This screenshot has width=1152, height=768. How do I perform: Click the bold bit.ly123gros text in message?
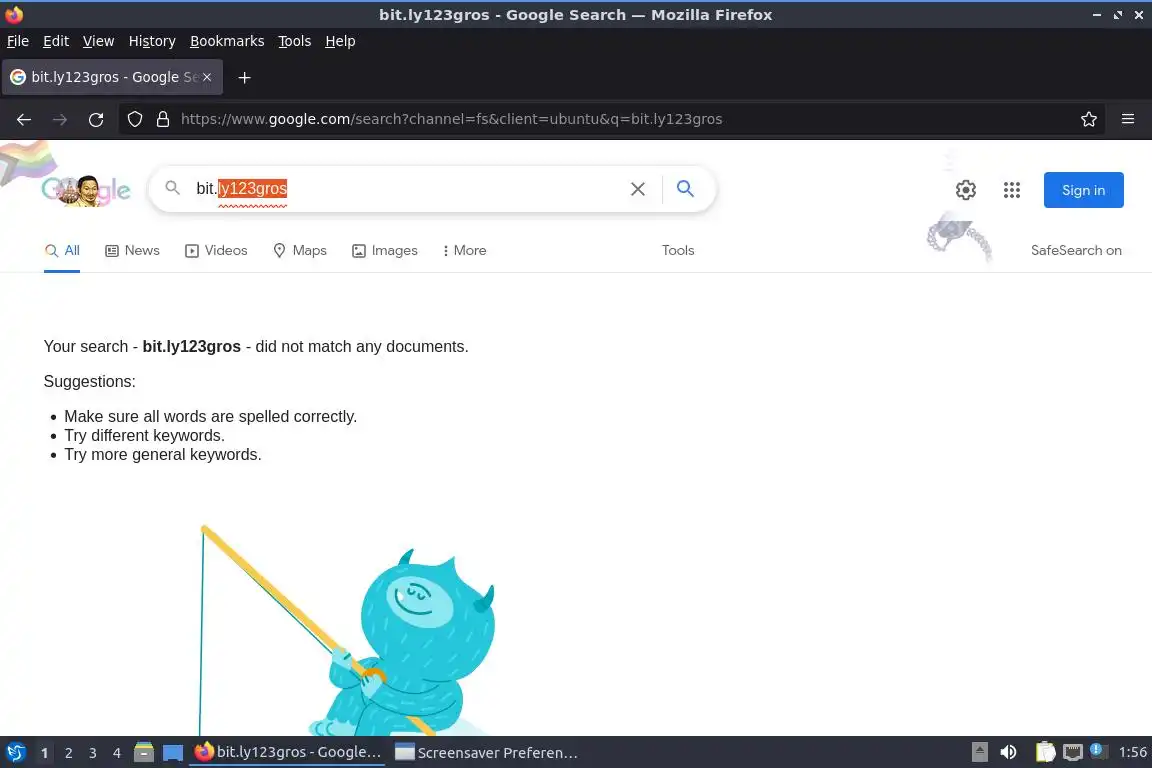[192, 347]
